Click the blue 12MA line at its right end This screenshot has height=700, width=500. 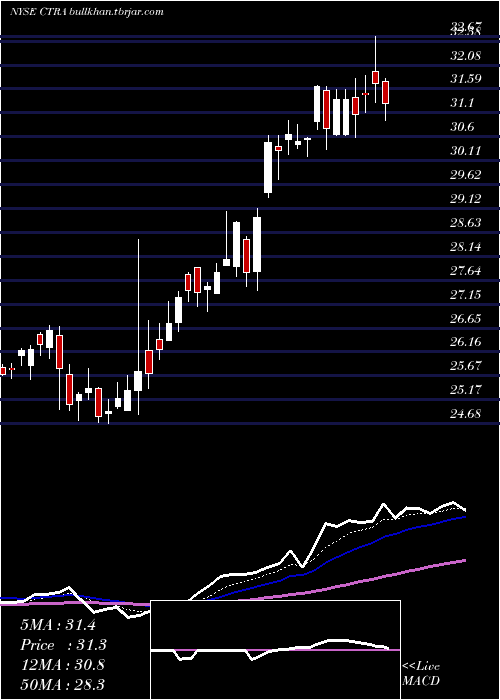click(x=463, y=517)
